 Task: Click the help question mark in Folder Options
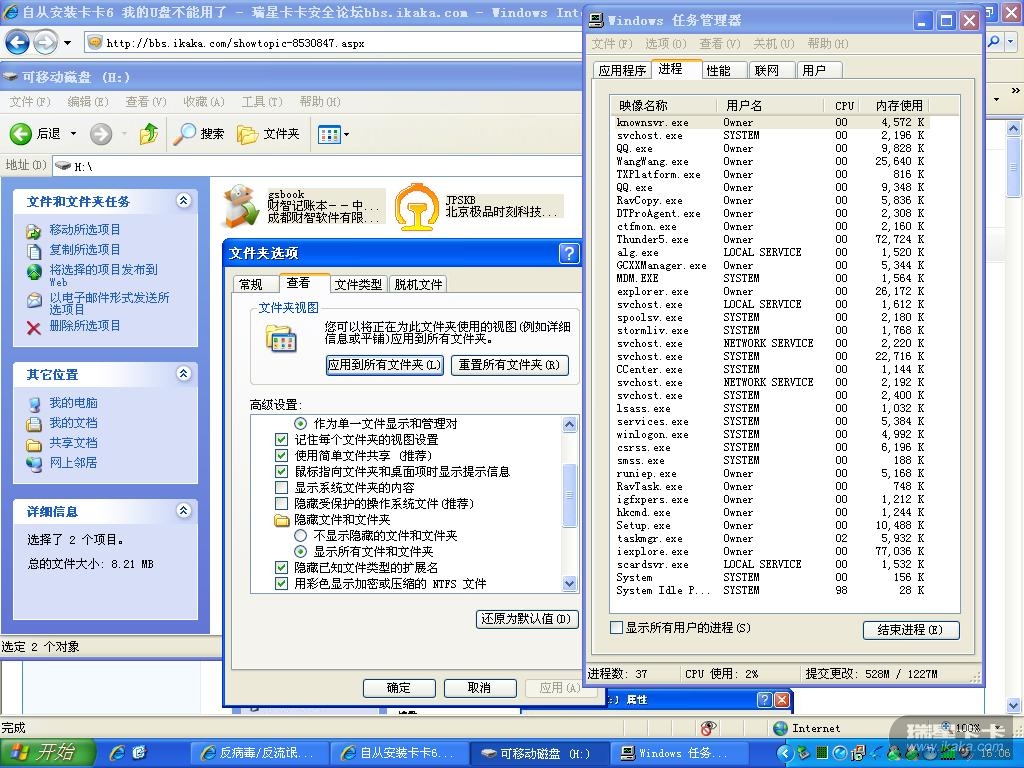click(569, 253)
